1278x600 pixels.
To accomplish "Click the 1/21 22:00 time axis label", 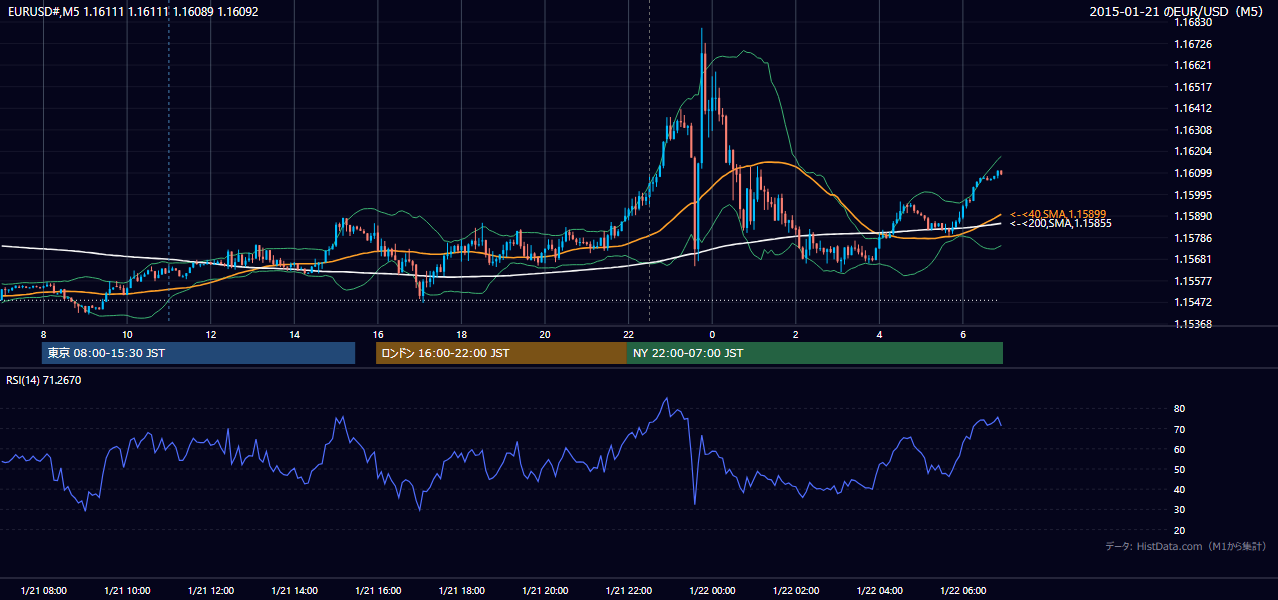I will coord(628,591).
